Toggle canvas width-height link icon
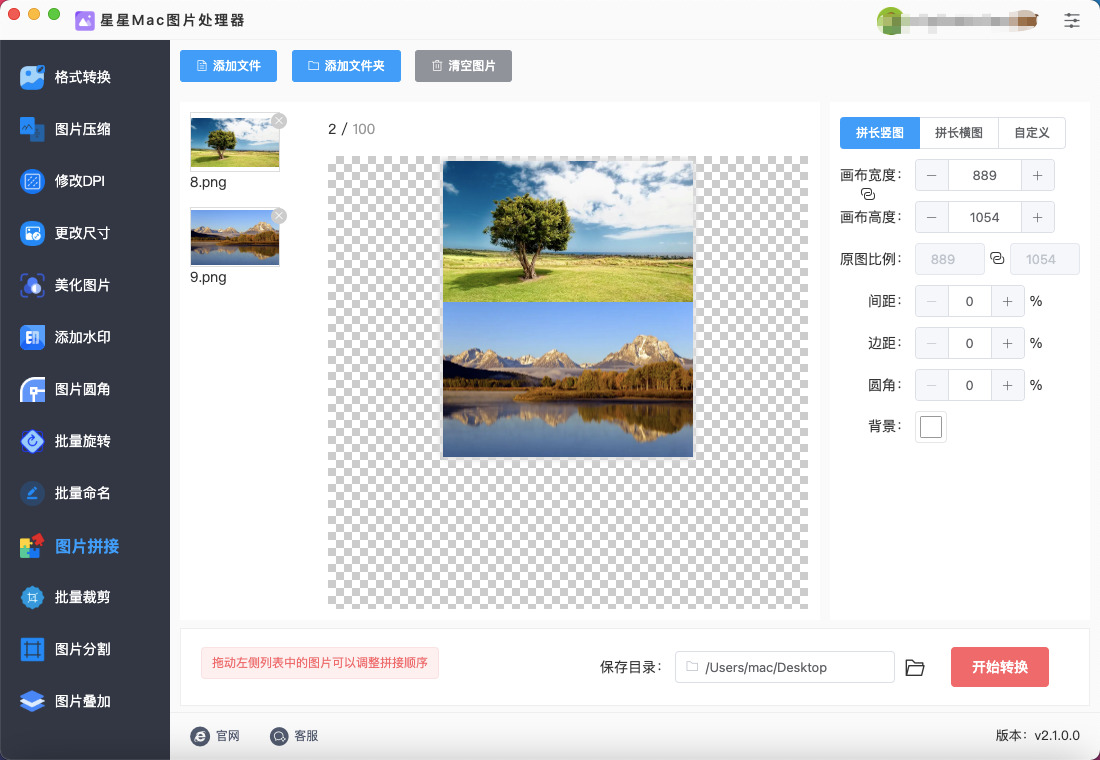This screenshot has width=1100, height=760. (x=868, y=194)
